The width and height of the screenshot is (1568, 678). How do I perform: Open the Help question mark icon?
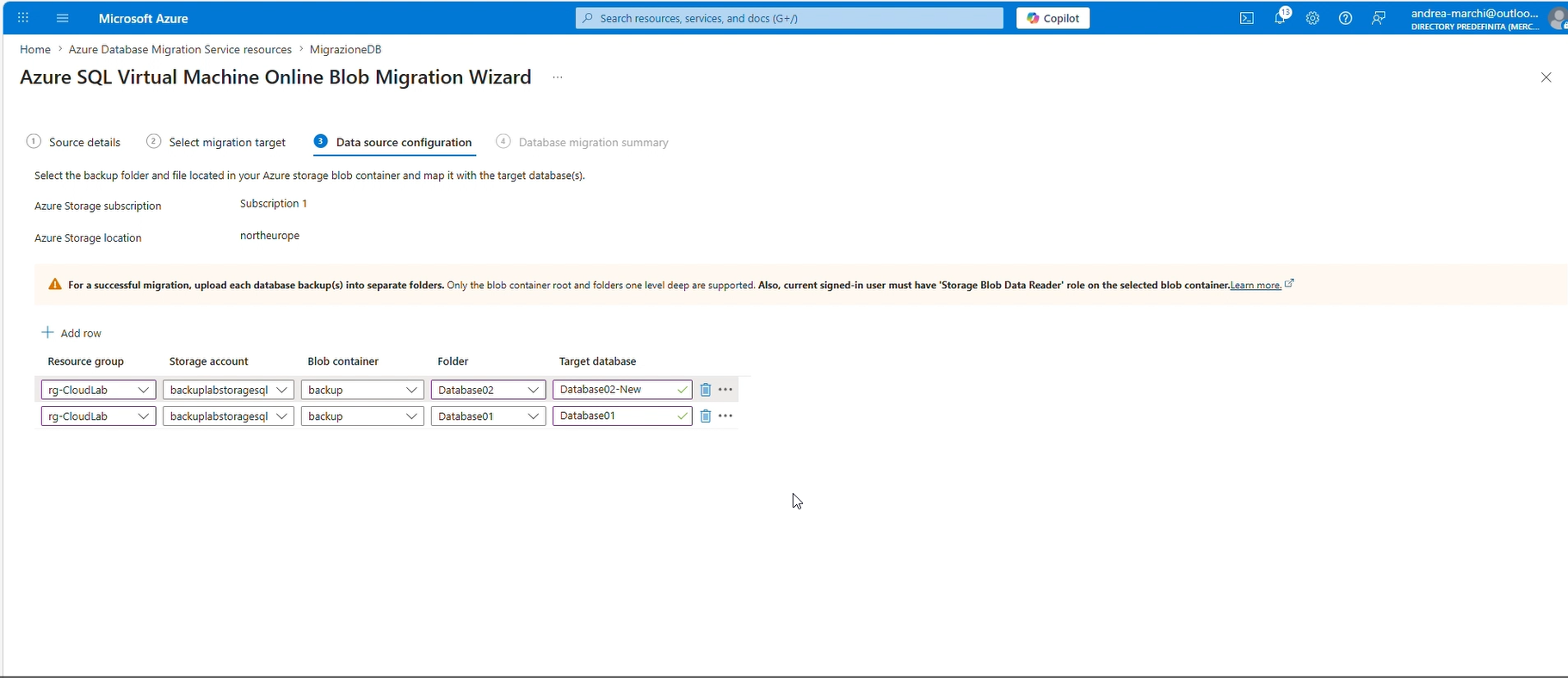1345,18
